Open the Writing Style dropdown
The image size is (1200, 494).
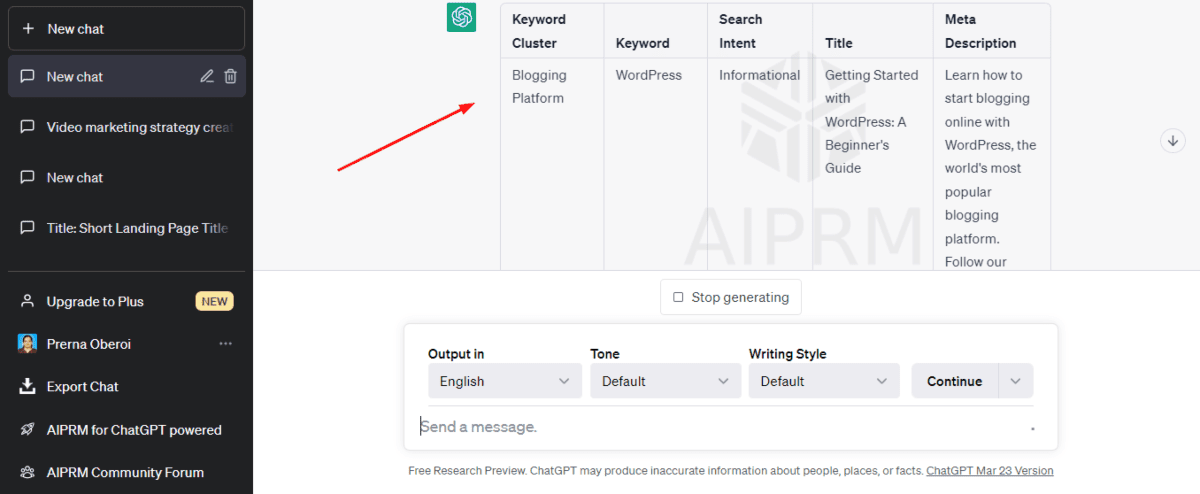[x=824, y=381]
